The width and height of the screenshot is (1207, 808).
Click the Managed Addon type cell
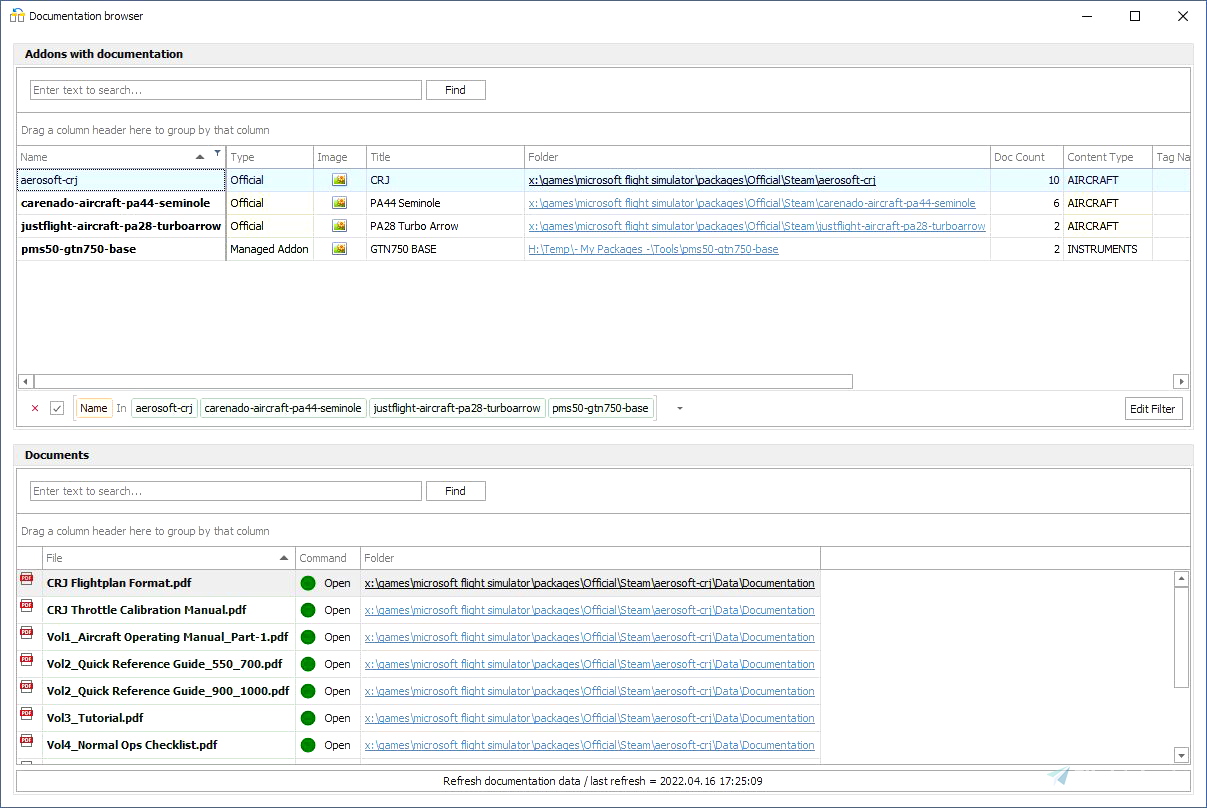click(270, 249)
